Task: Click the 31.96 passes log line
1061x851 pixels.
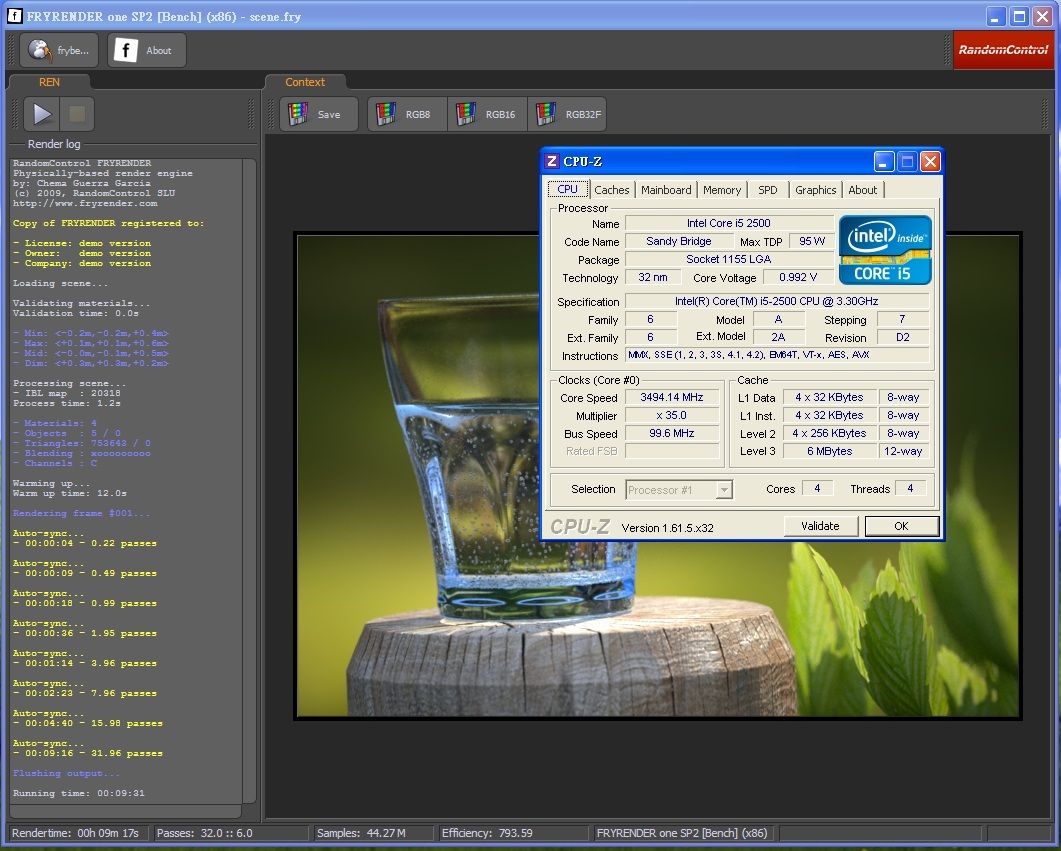Action: (x=88, y=753)
